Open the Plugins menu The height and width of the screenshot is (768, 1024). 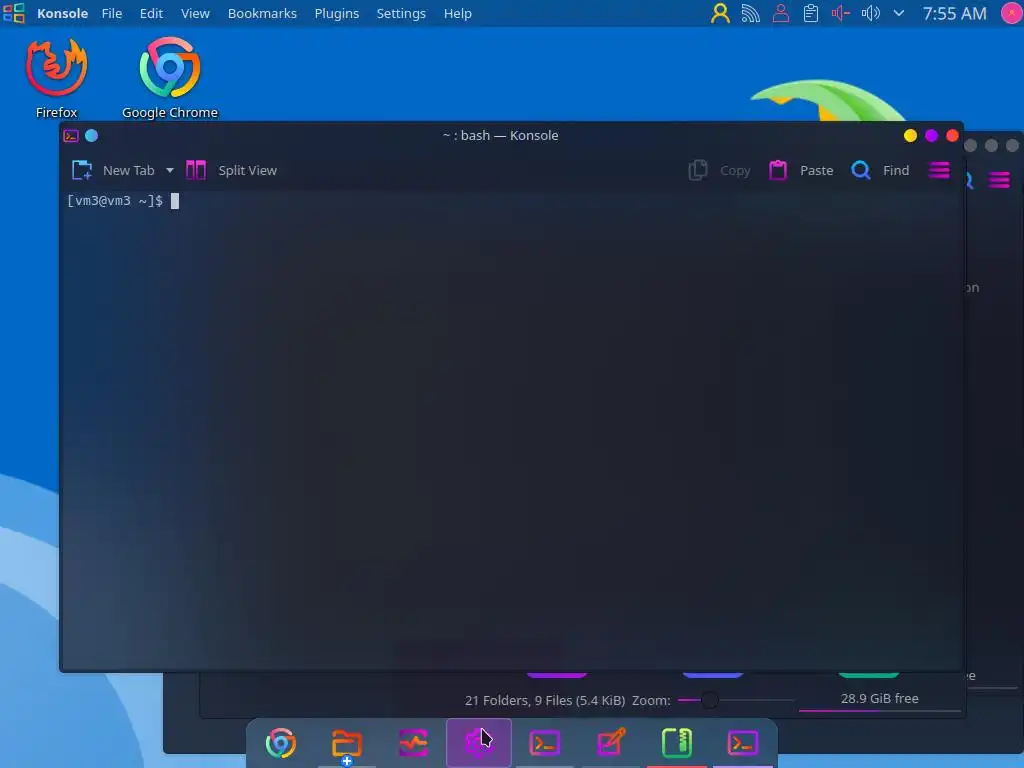[x=336, y=13]
